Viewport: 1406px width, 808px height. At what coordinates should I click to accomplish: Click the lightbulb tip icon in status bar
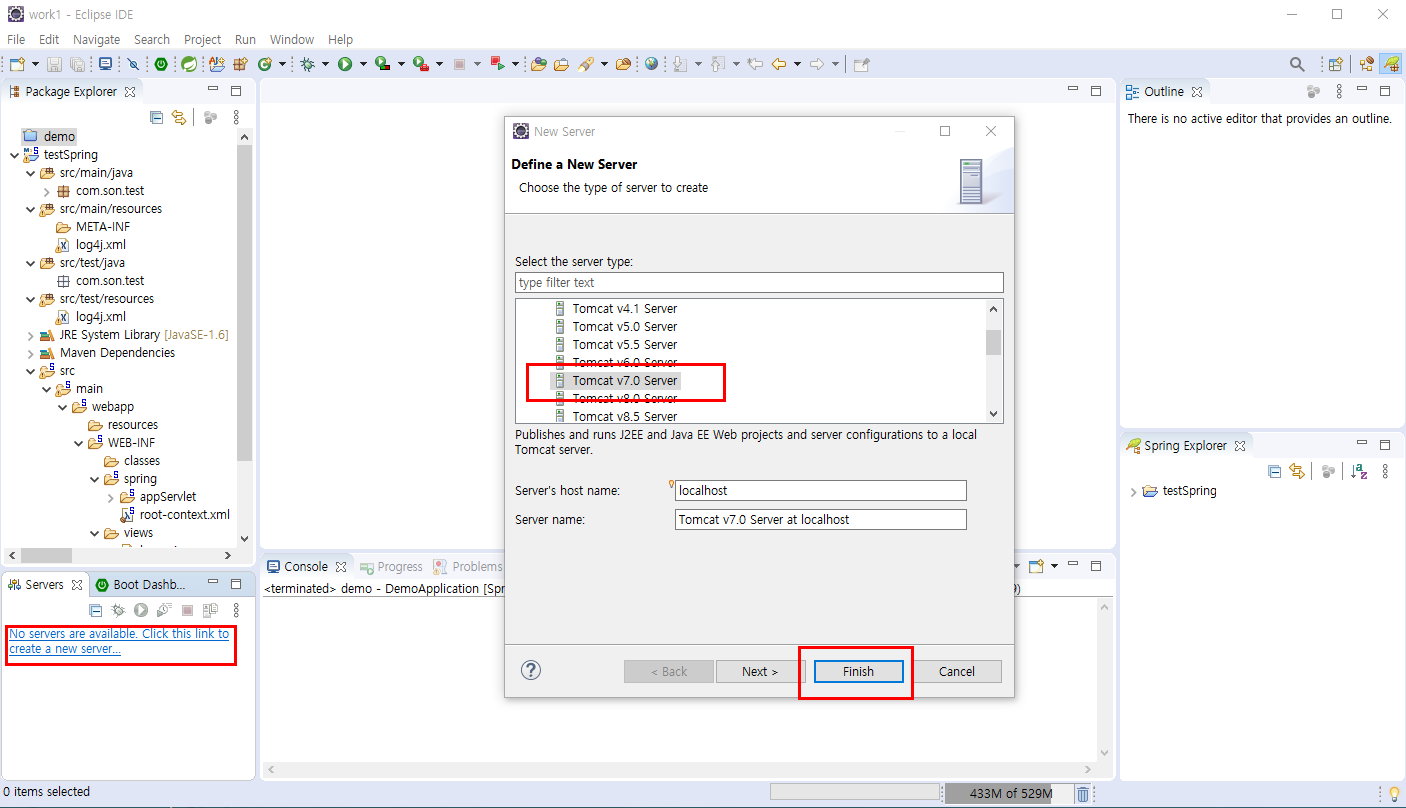pos(1393,793)
